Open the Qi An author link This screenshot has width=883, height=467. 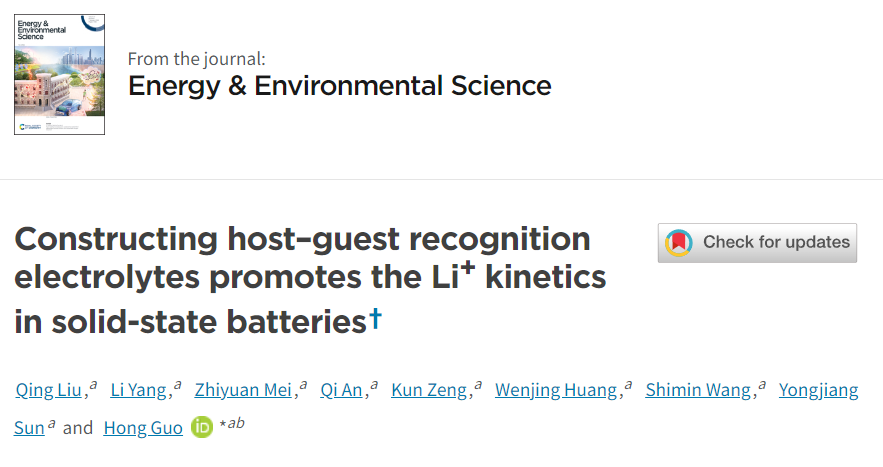tap(341, 390)
